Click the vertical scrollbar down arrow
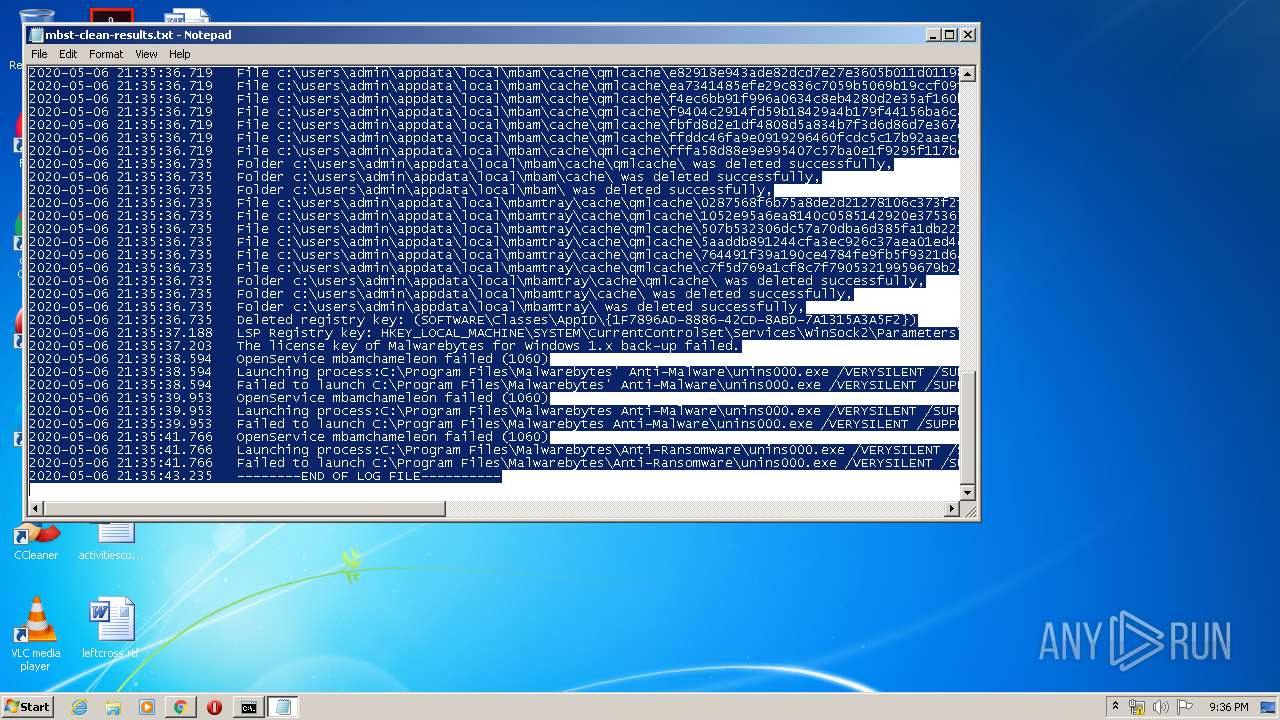Viewport: 1280px width, 720px height. click(x=967, y=493)
